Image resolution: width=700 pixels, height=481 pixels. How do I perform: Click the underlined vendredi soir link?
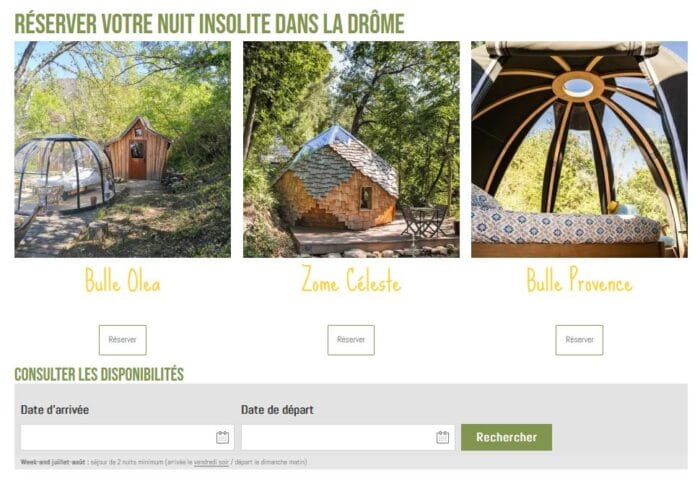[x=211, y=462]
